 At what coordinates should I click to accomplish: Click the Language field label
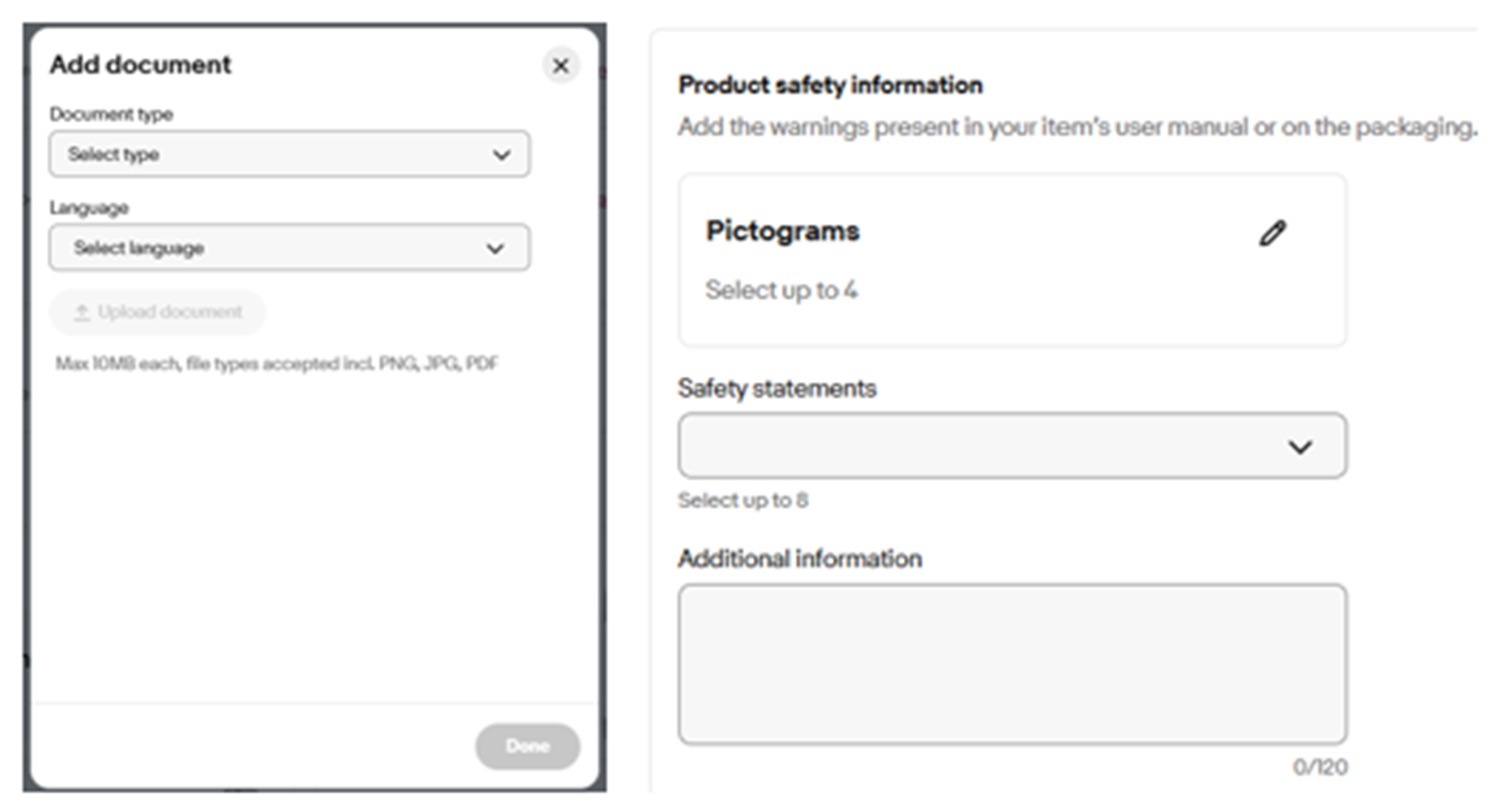click(x=89, y=208)
